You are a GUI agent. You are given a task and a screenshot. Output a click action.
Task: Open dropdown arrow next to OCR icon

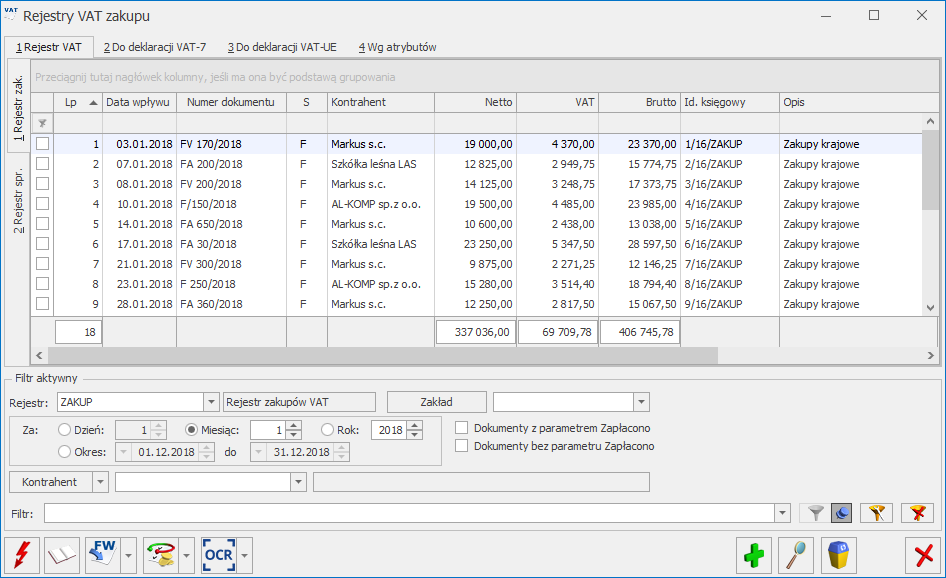(244, 555)
